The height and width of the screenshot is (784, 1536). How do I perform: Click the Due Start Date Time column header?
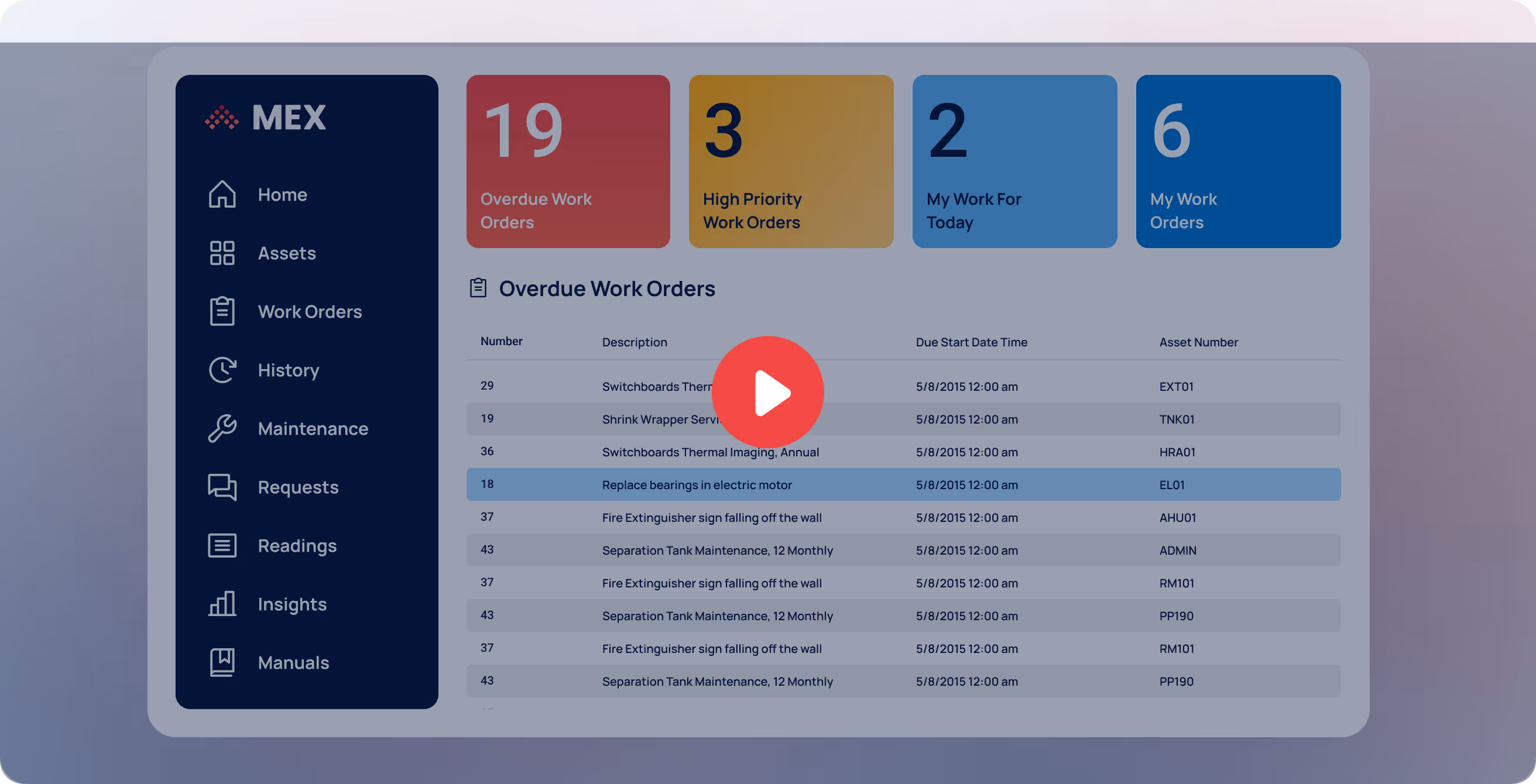pos(971,342)
